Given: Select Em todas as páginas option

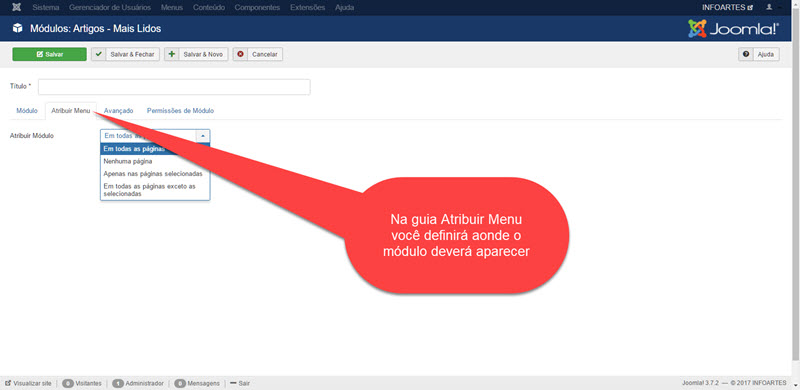Looking at the screenshot, I should coord(155,149).
